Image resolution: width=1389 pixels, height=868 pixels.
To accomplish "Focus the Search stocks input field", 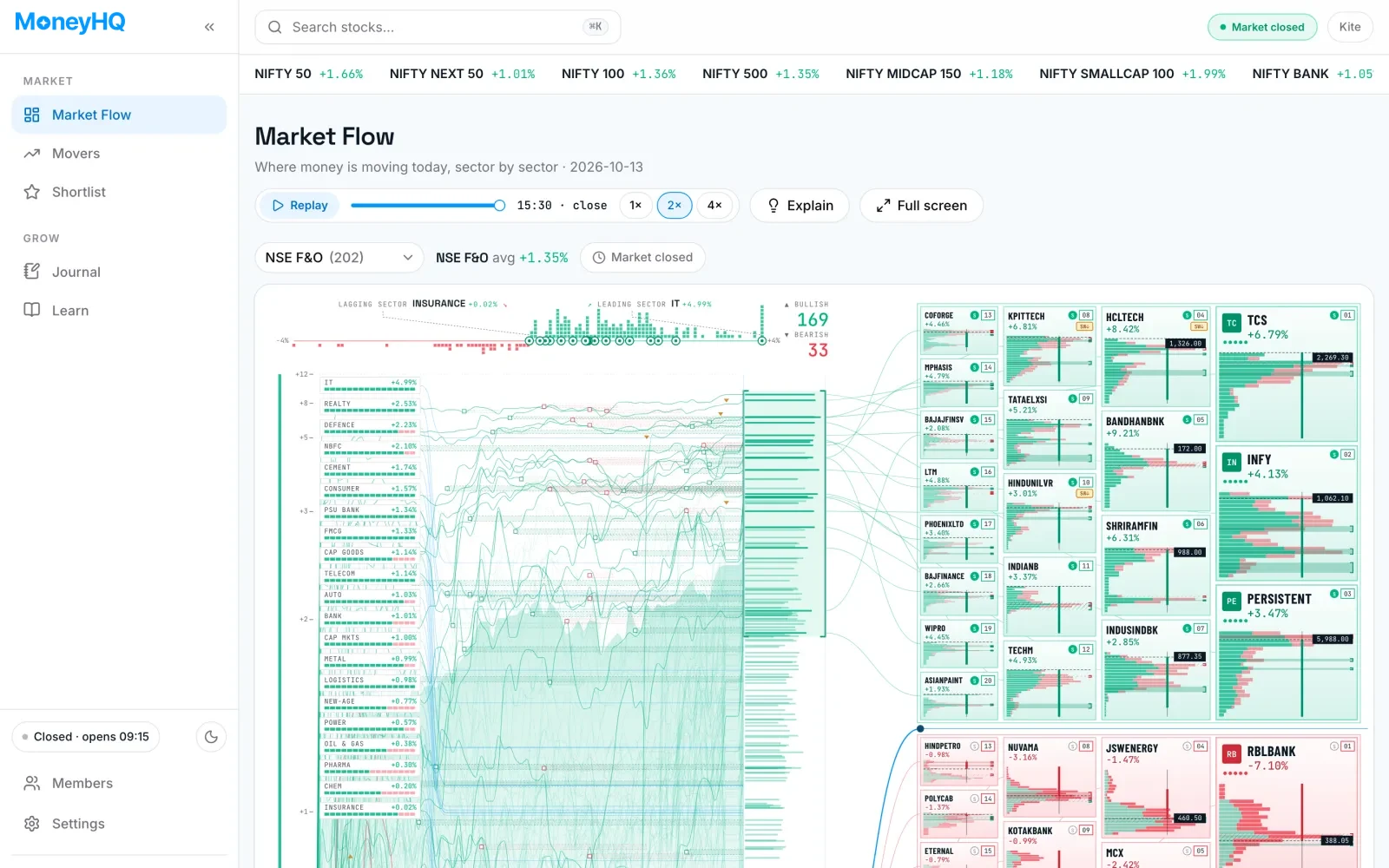I will 438,27.
